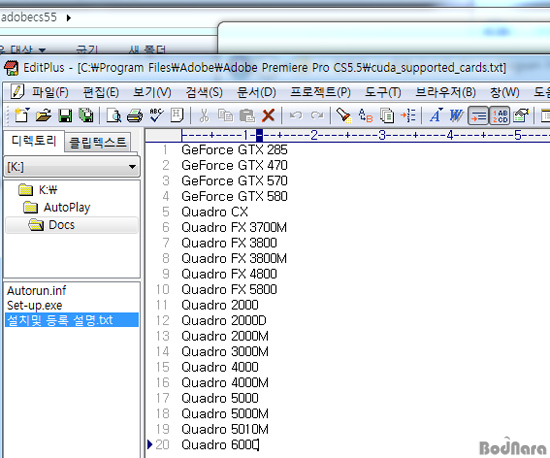Open the 브라우저(B) menu
550x458 pixels.
(445, 92)
